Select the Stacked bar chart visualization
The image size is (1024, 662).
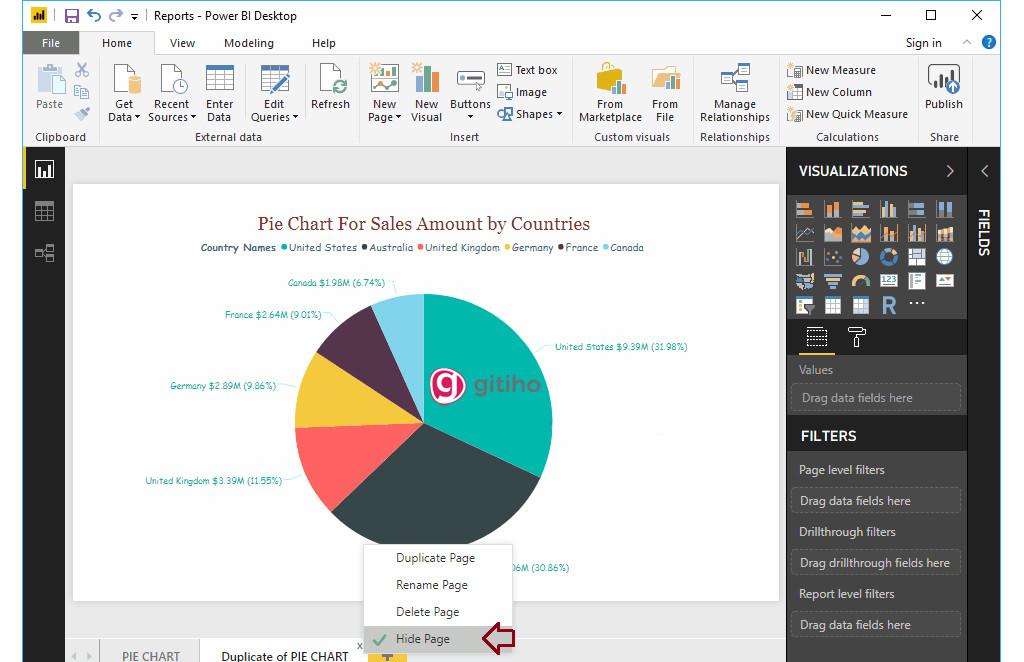[805, 209]
